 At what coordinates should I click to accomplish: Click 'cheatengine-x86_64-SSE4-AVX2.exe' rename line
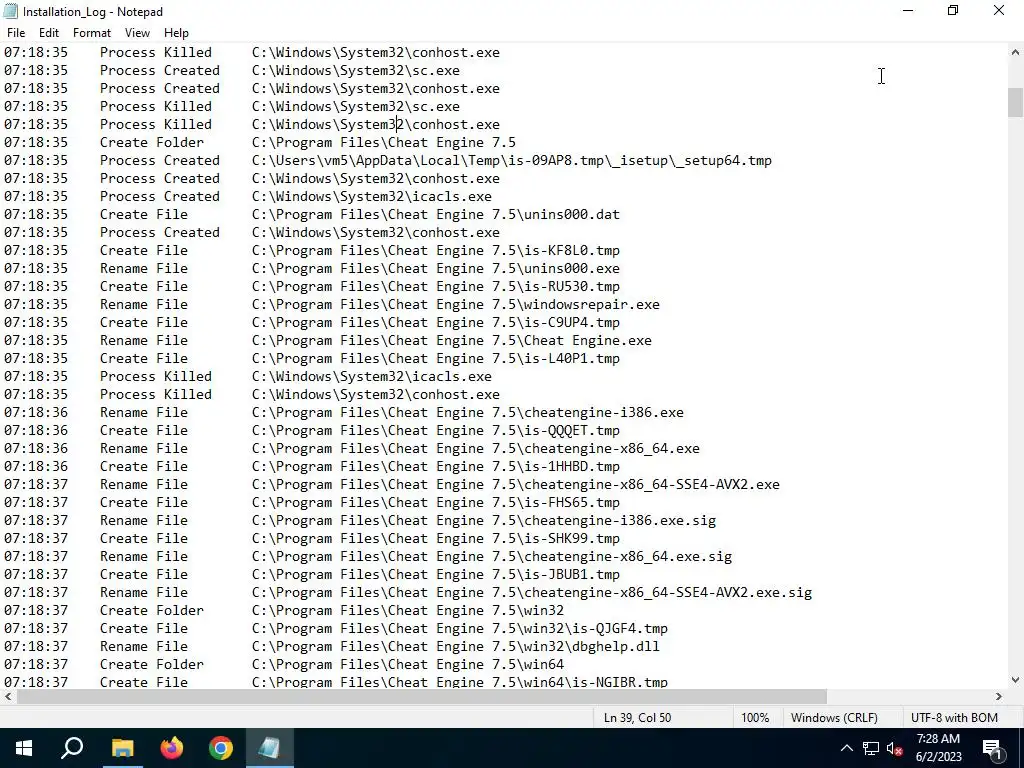pyautogui.click(x=392, y=485)
